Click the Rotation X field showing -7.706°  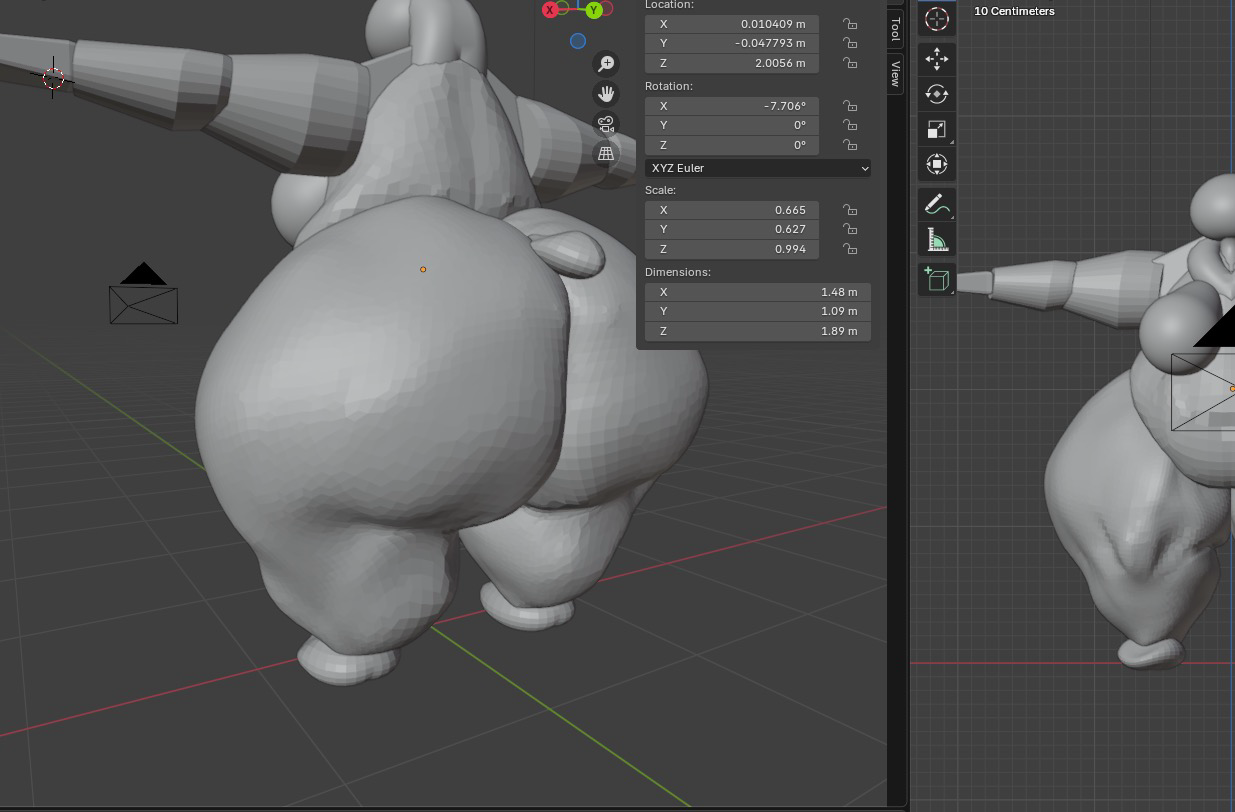click(x=732, y=106)
